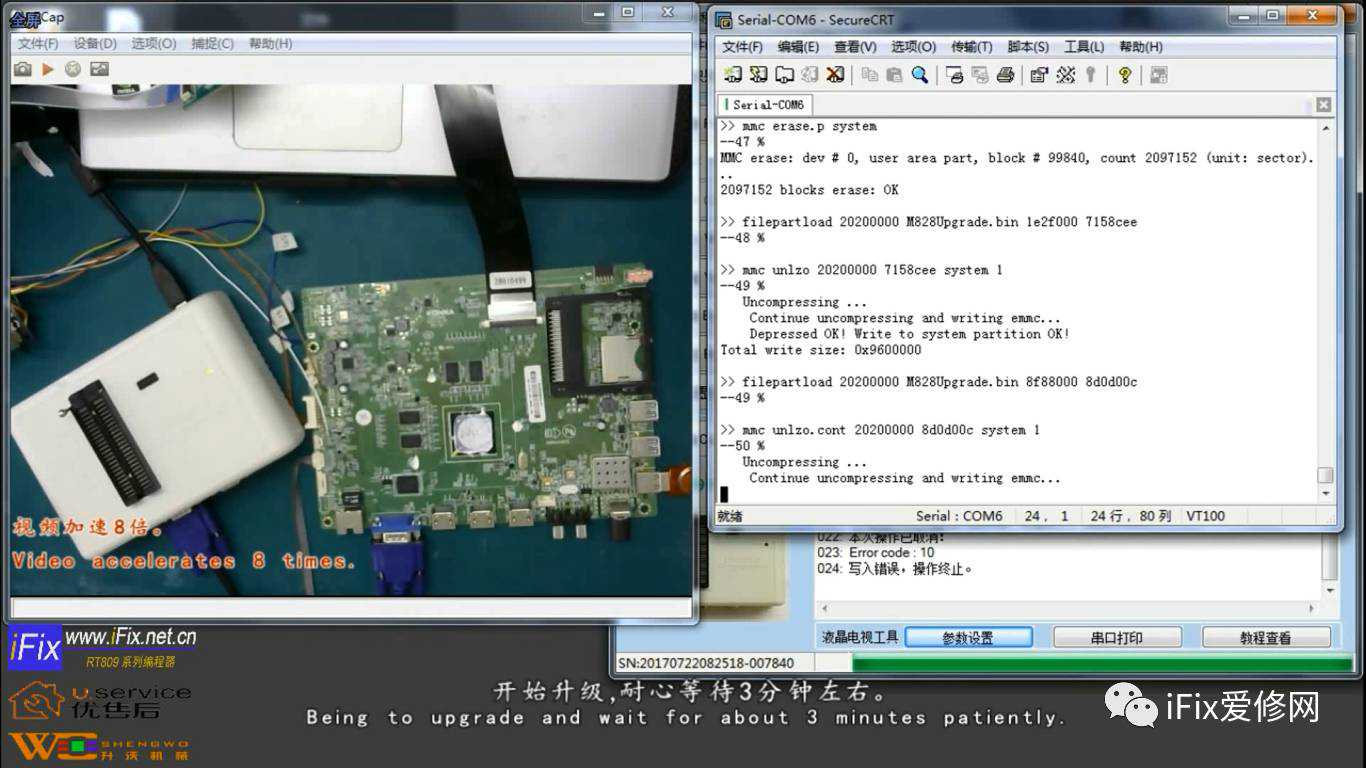Open the 传输(T) menu in SecureCRT

tap(971, 47)
